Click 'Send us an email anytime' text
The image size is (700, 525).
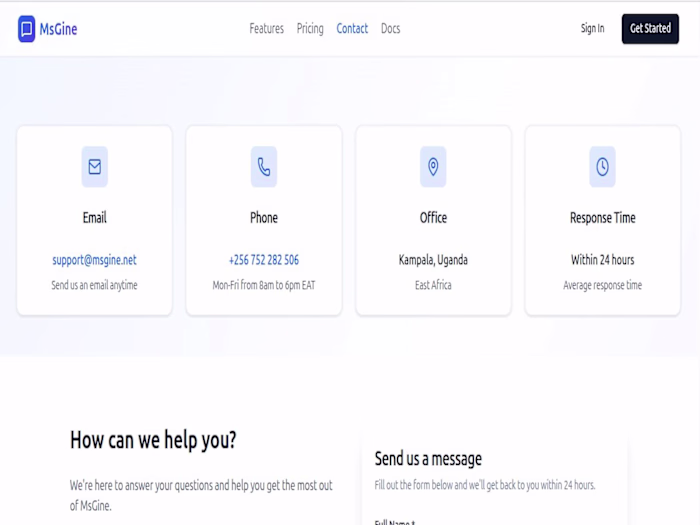pyautogui.click(x=94, y=285)
